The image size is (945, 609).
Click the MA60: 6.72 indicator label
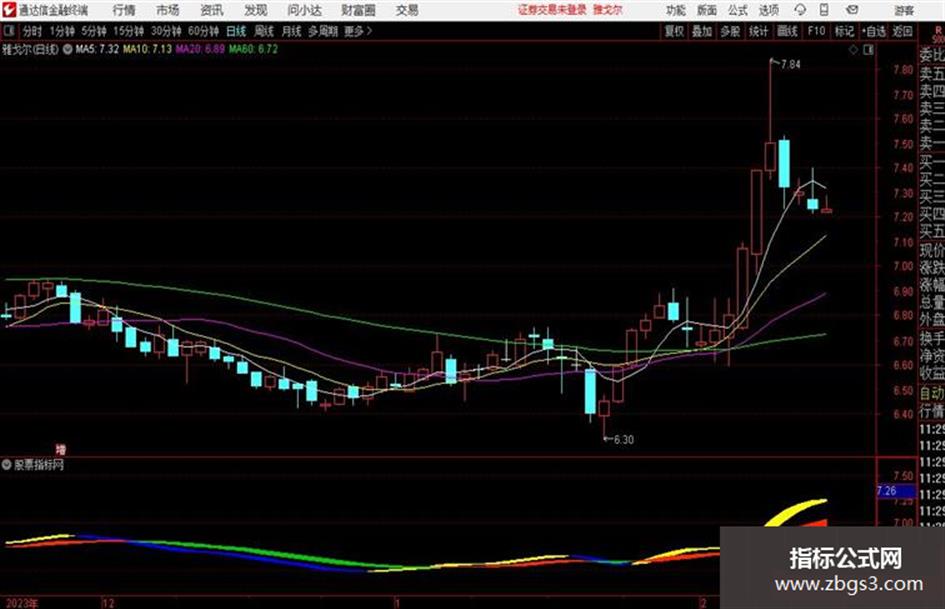(253, 49)
